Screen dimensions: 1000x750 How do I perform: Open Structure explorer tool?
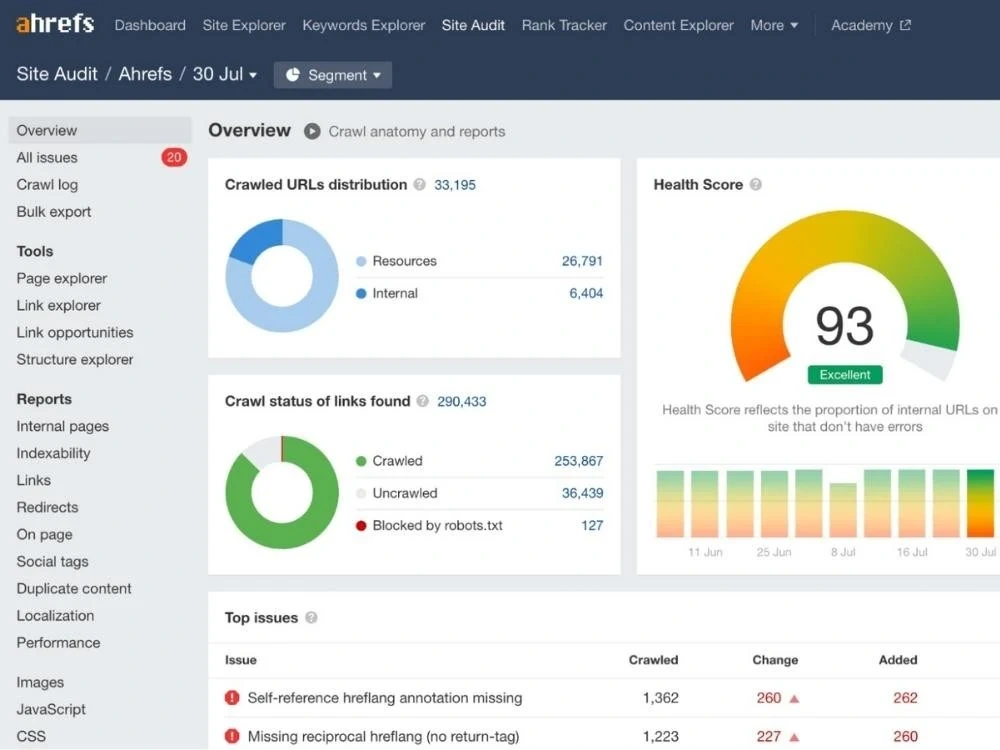click(75, 360)
